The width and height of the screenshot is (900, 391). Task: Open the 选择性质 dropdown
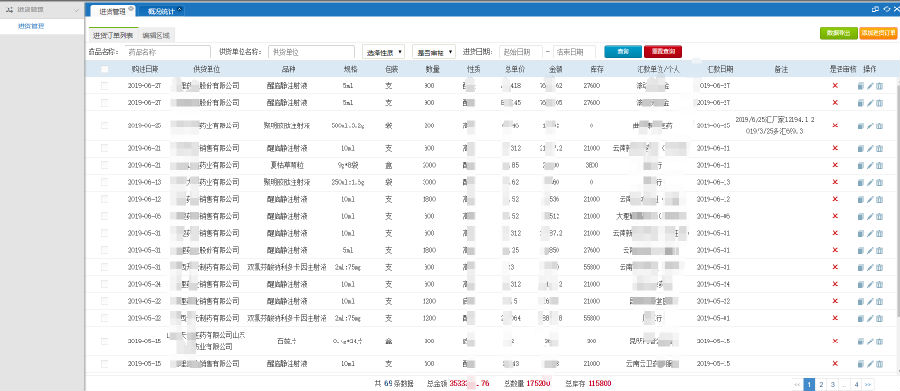click(383, 52)
